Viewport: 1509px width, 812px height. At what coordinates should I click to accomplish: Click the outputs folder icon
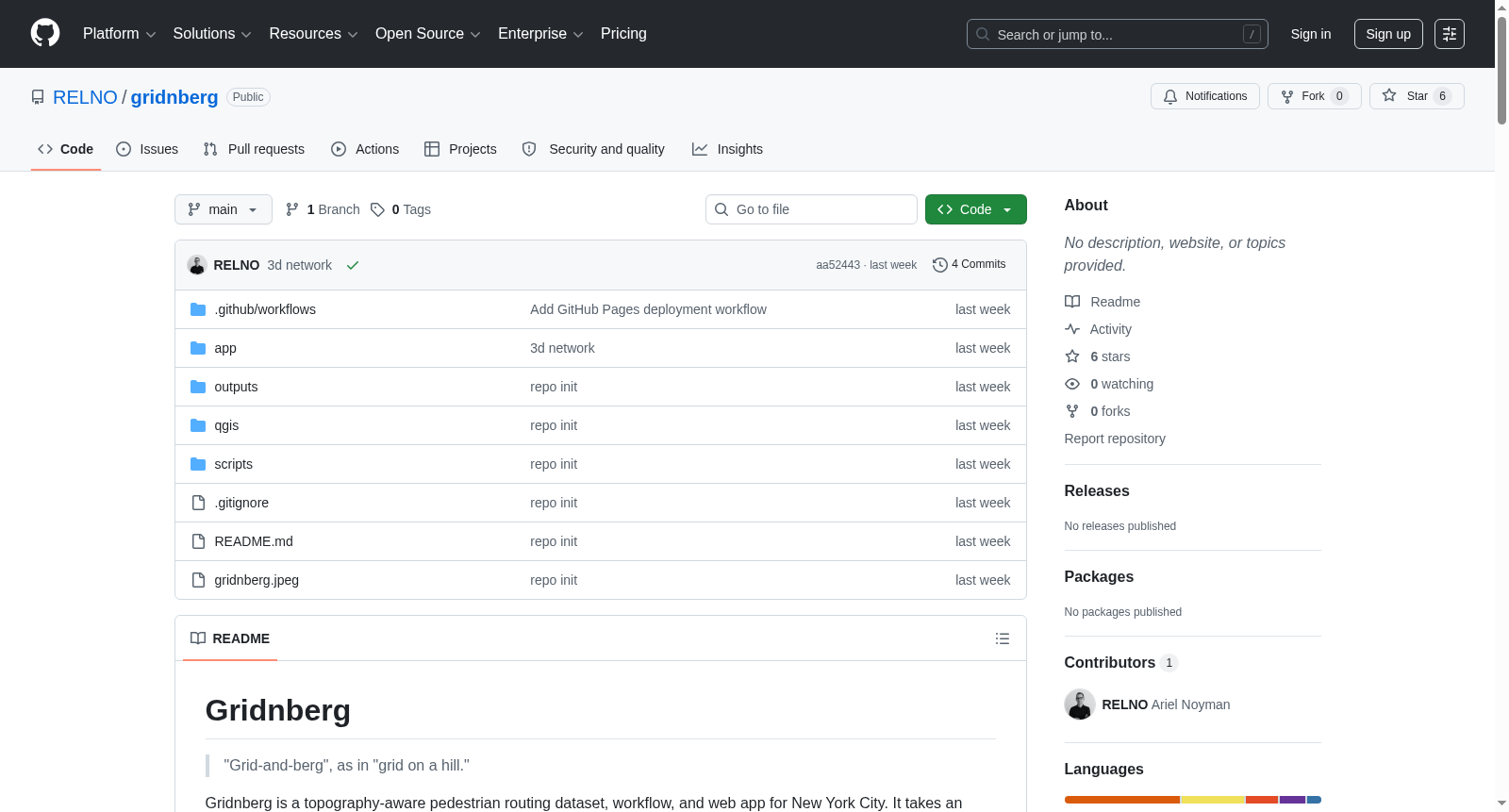[198, 387]
